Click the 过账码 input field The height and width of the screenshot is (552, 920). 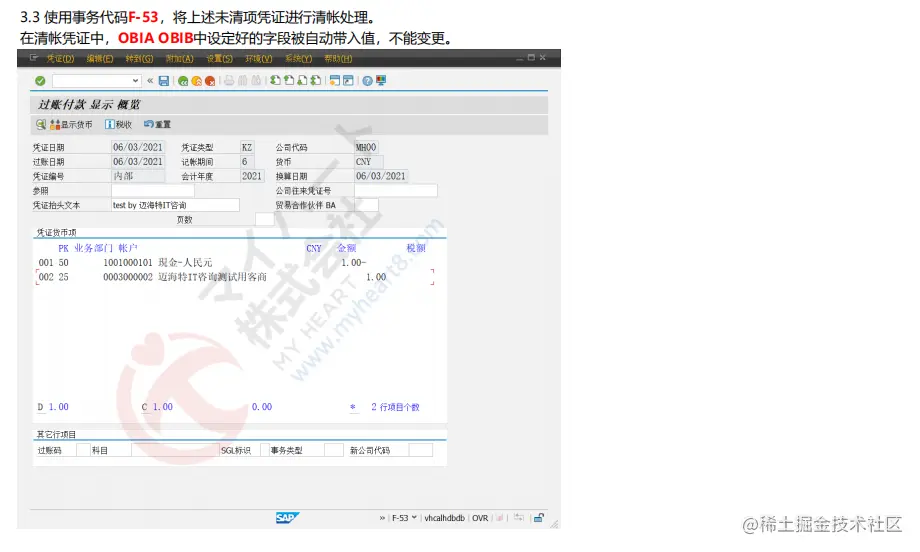pos(83,450)
